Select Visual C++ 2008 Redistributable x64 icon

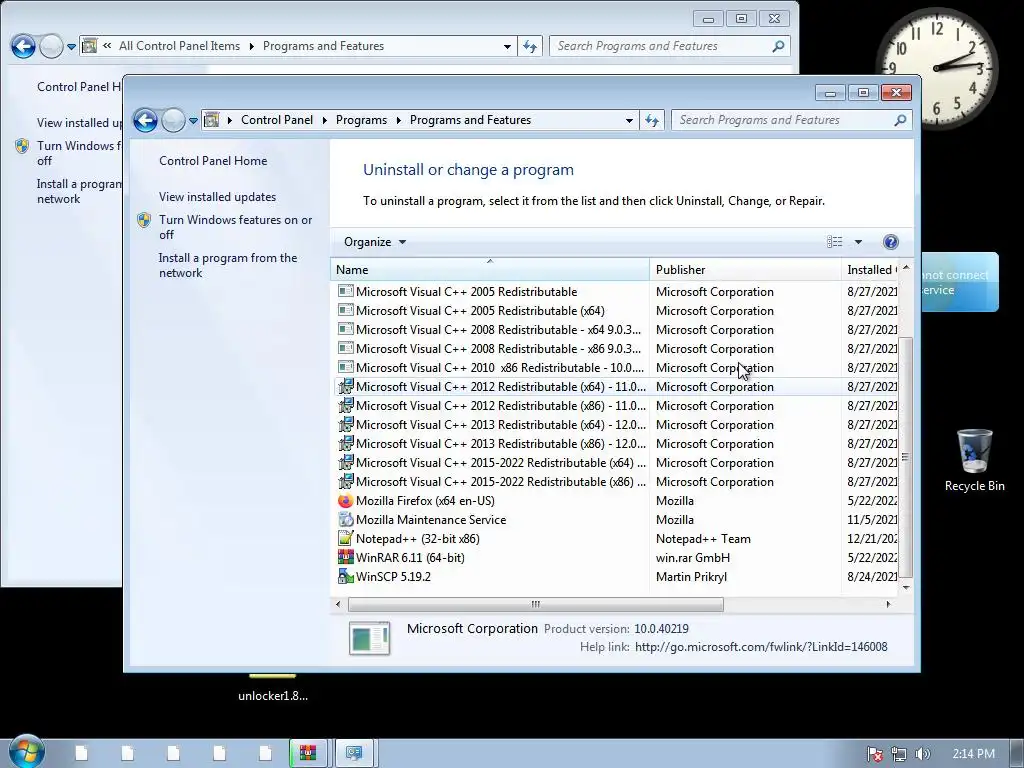click(345, 330)
